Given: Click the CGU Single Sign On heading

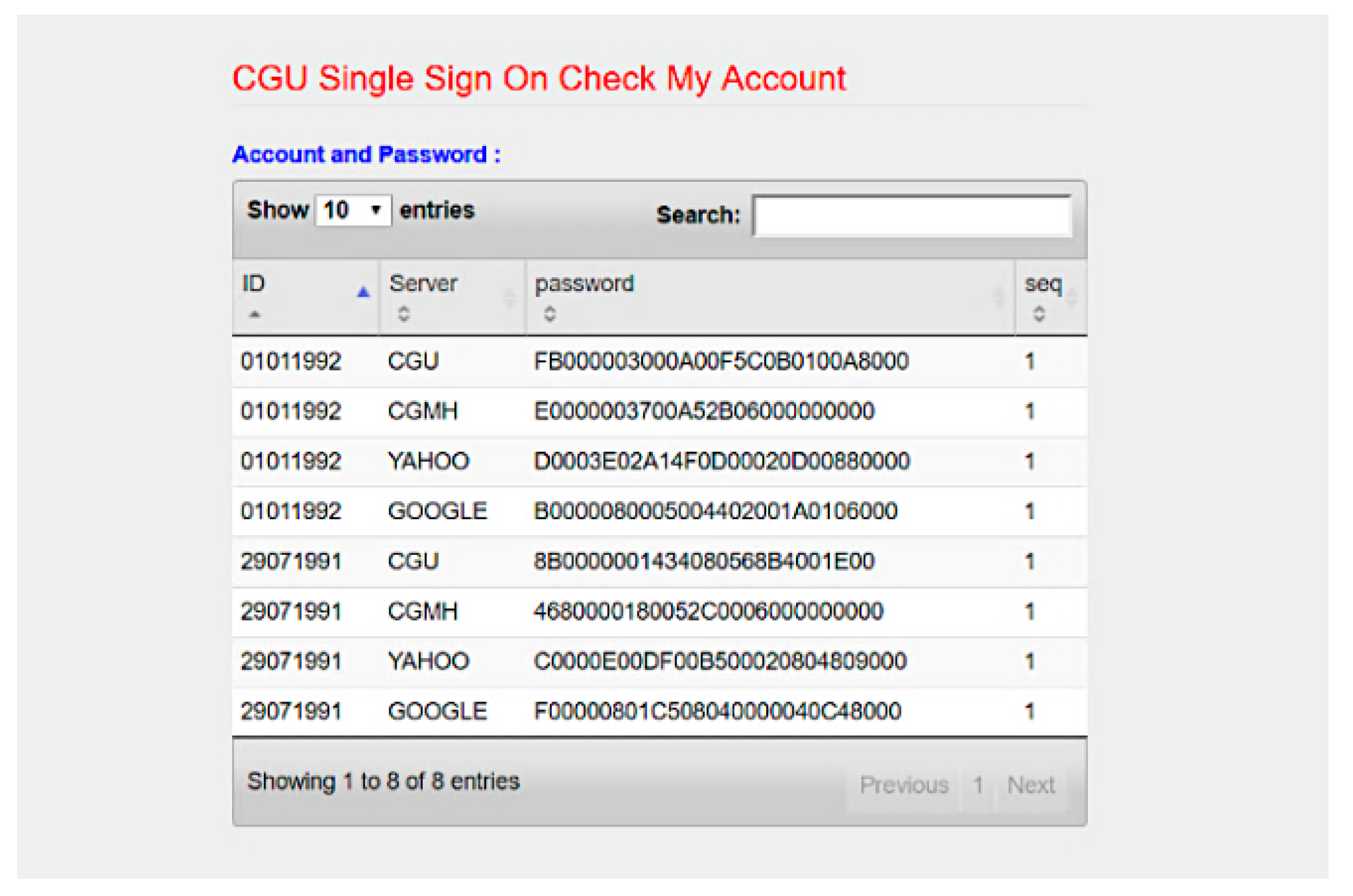Looking at the screenshot, I should point(539,79).
